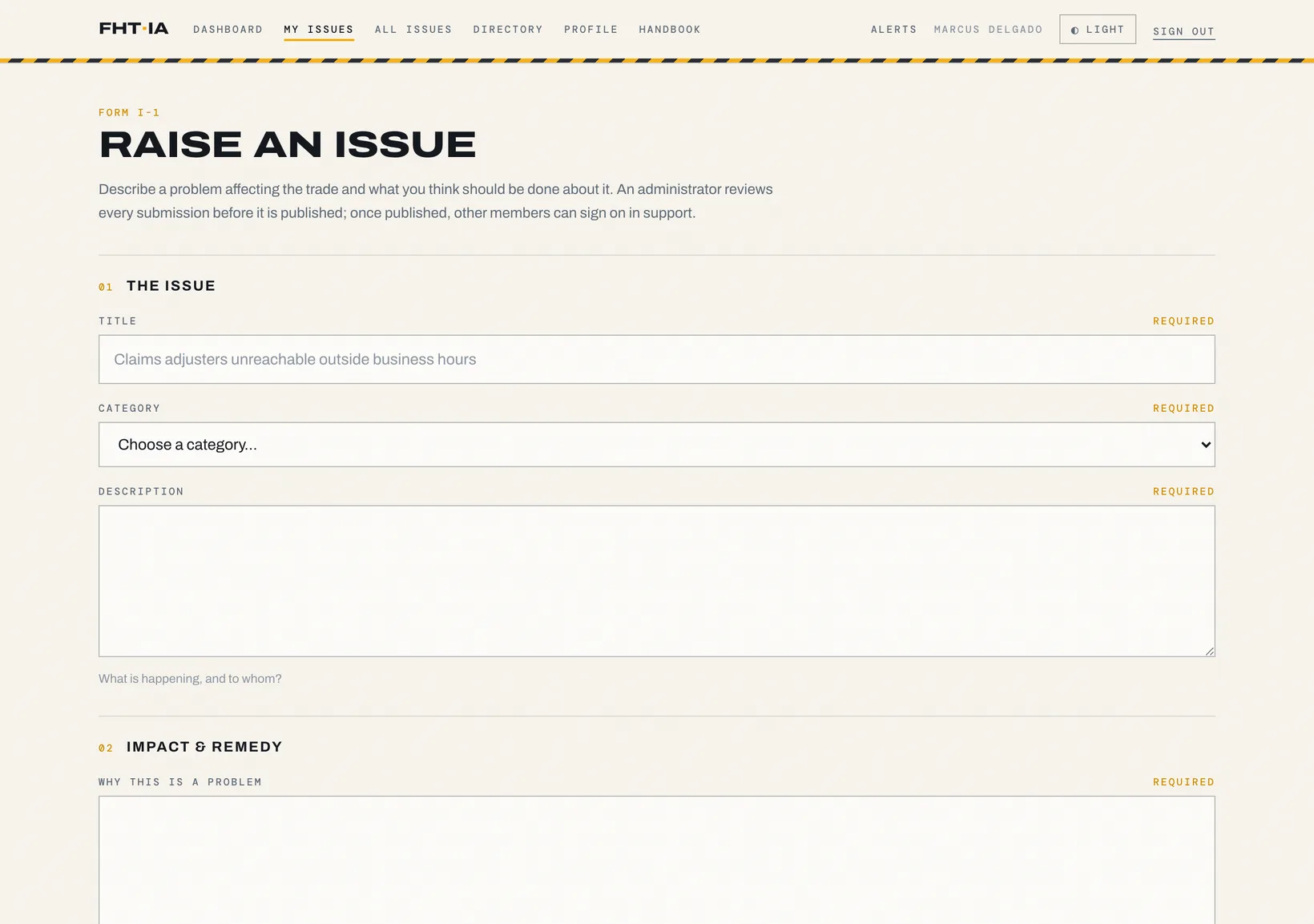Click the half-circle theme icon
This screenshot has height=924, width=1314.
click(1075, 30)
